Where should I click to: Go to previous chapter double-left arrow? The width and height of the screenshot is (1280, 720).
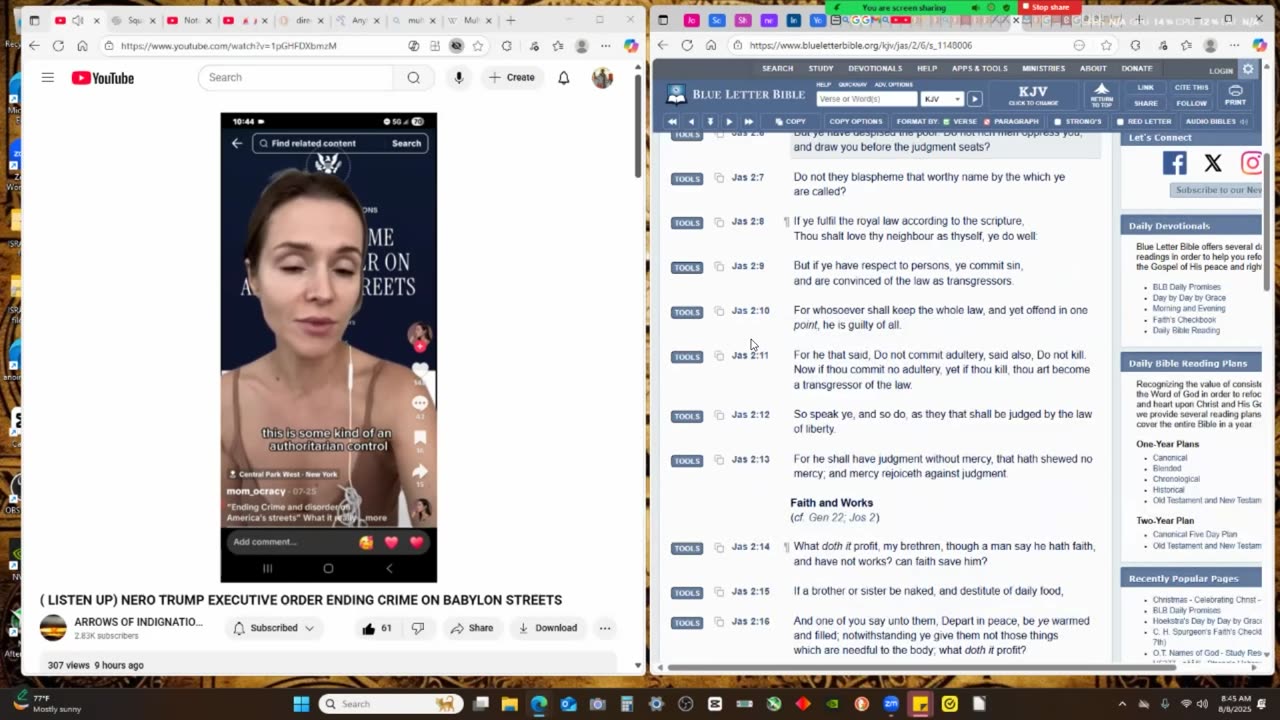(x=672, y=121)
